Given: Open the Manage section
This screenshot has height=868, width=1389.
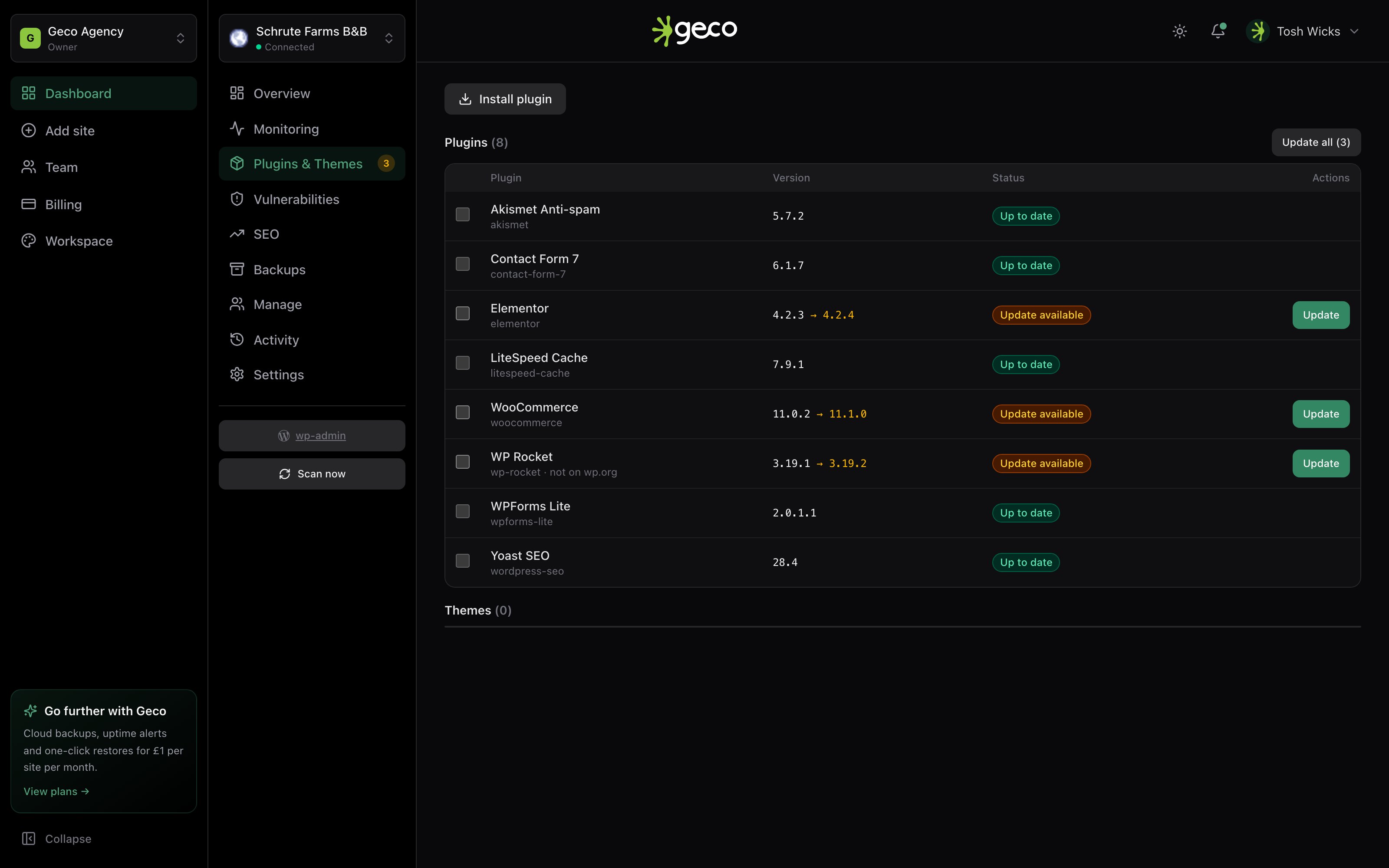Looking at the screenshot, I should pyautogui.click(x=312, y=304).
